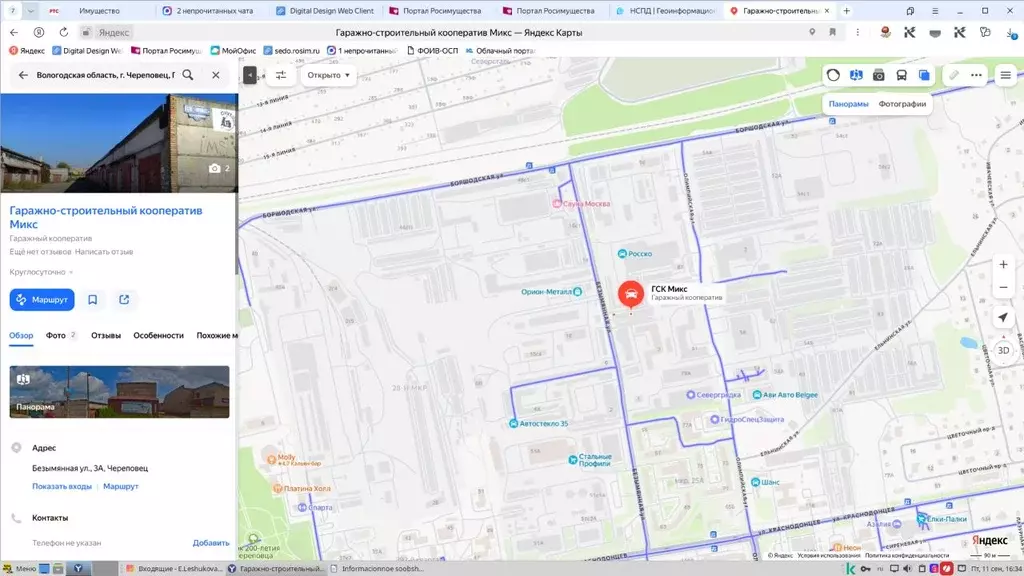Share the place via share icon

(124, 300)
